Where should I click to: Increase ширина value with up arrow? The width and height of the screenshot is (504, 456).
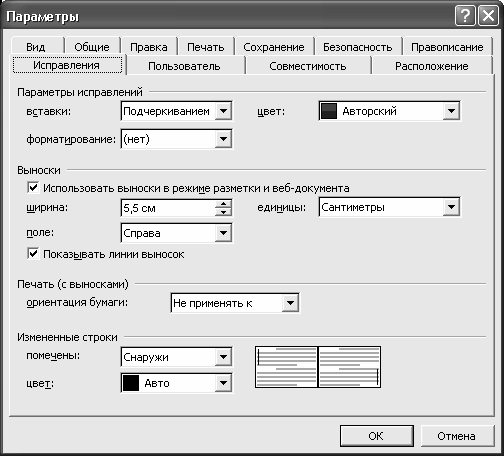[223, 204]
